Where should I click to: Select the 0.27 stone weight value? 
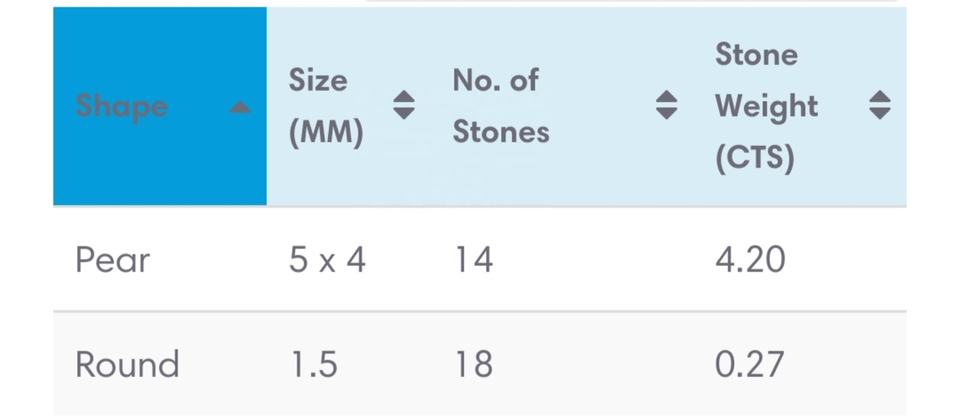pos(750,364)
